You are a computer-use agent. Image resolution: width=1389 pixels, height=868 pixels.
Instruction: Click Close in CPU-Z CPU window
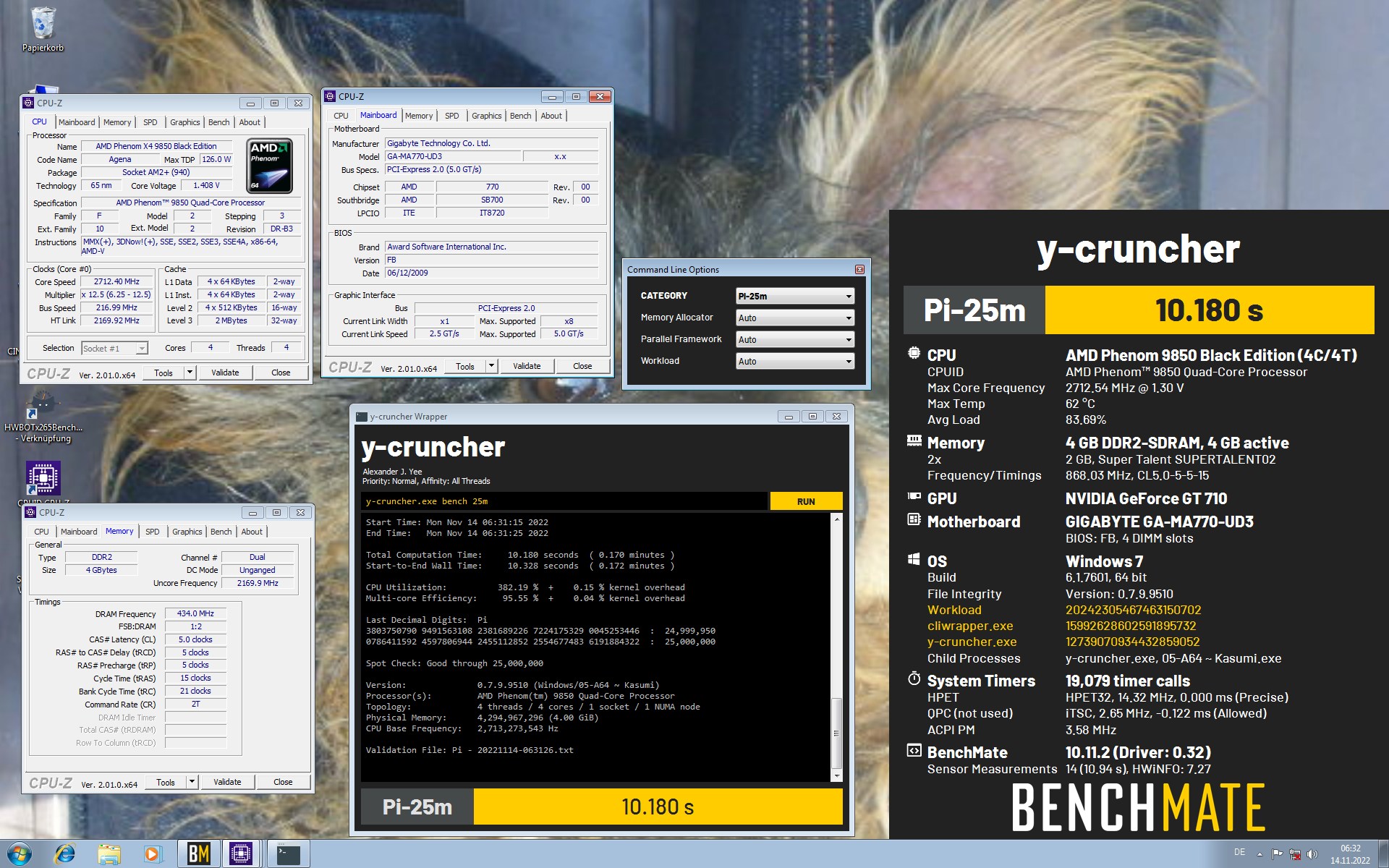281,373
